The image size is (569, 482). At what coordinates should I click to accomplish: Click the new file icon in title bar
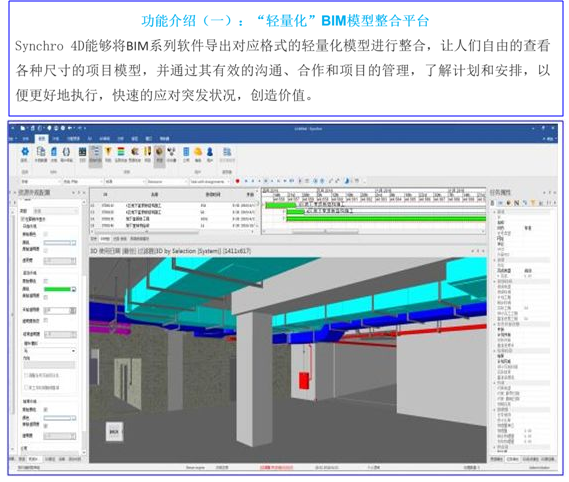[22, 128]
